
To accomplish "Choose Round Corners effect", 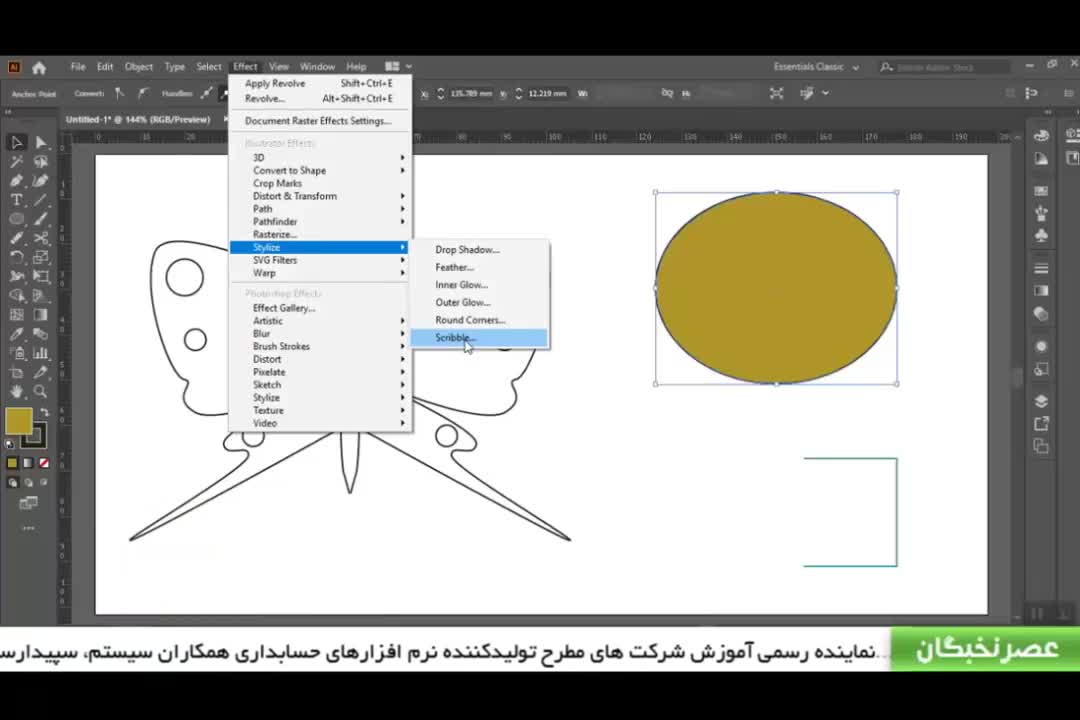I will coord(479,320).
